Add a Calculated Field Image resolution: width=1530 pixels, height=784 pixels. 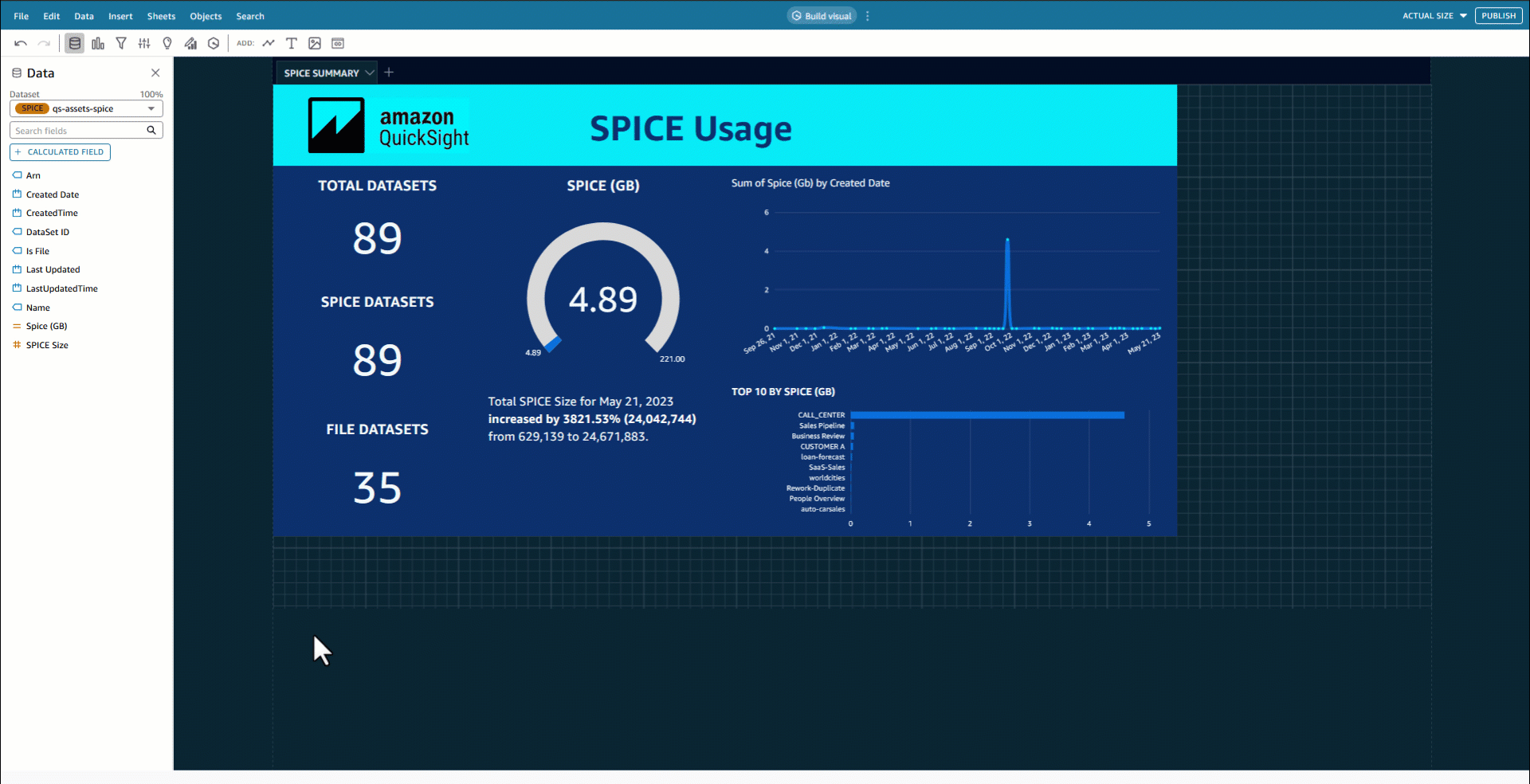(x=61, y=152)
